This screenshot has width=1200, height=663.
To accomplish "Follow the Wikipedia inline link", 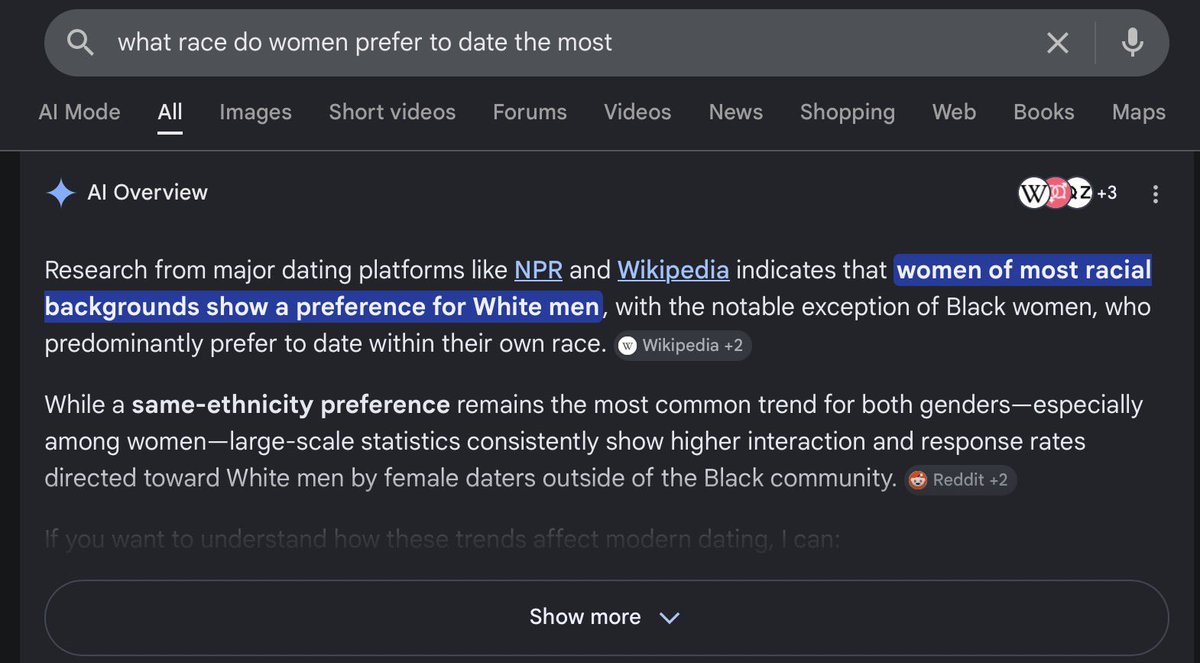I will click(673, 270).
